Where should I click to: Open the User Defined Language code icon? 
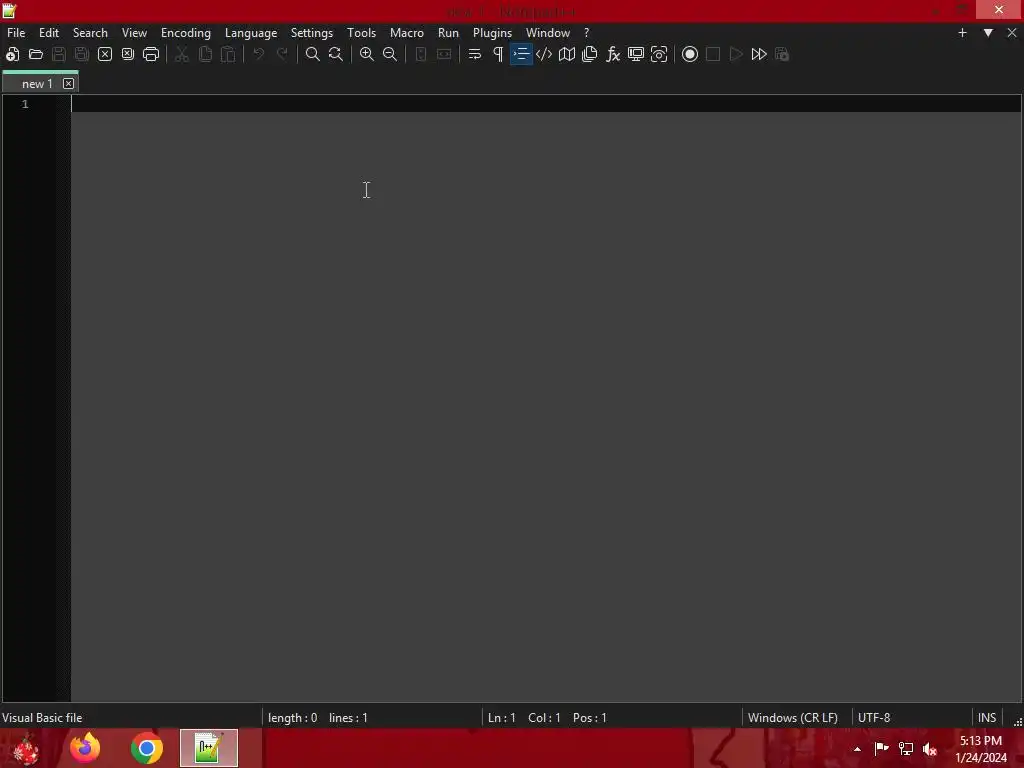[544, 54]
